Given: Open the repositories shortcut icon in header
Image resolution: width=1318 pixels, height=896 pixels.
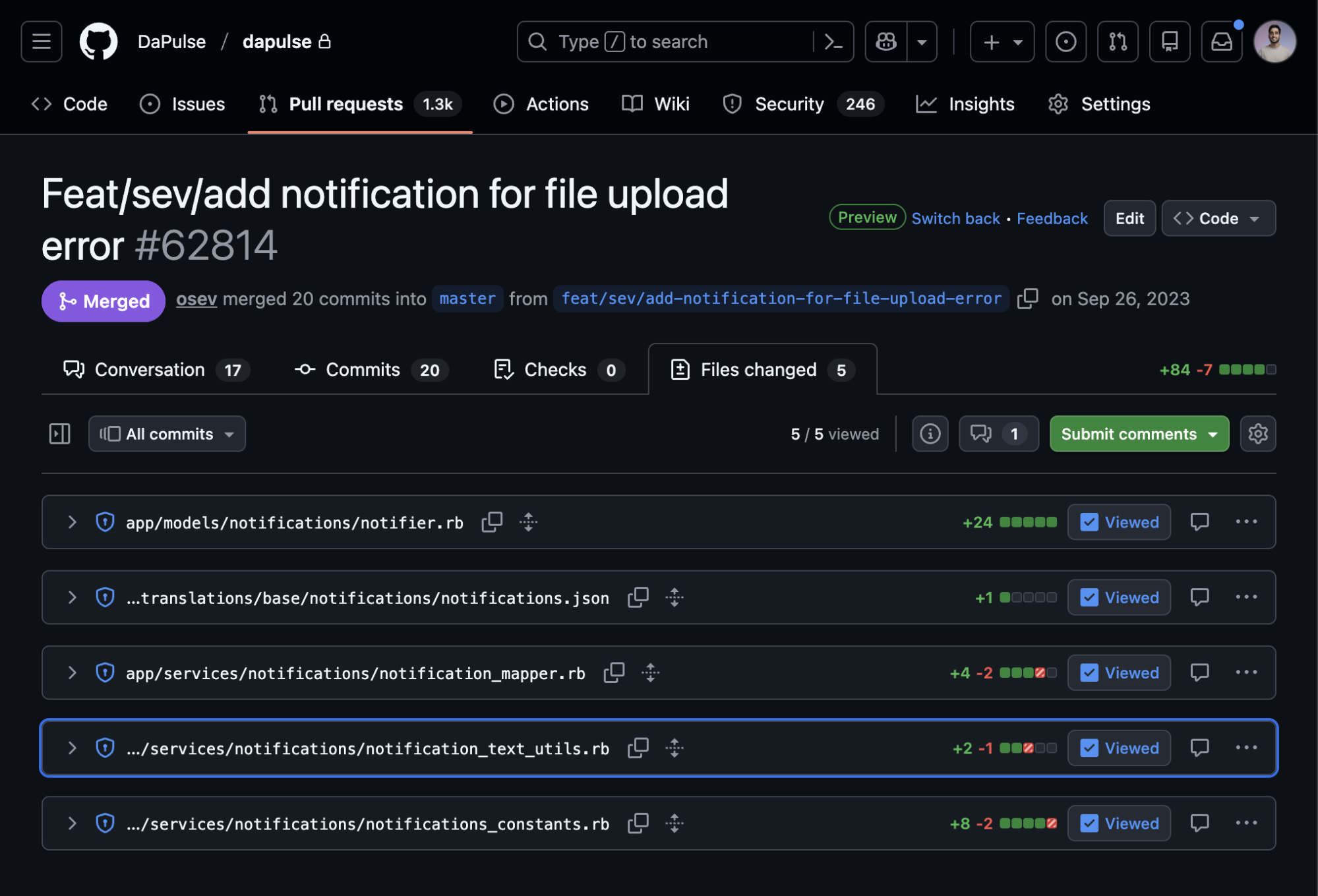Looking at the screenshot, I should pos(1170,42).
